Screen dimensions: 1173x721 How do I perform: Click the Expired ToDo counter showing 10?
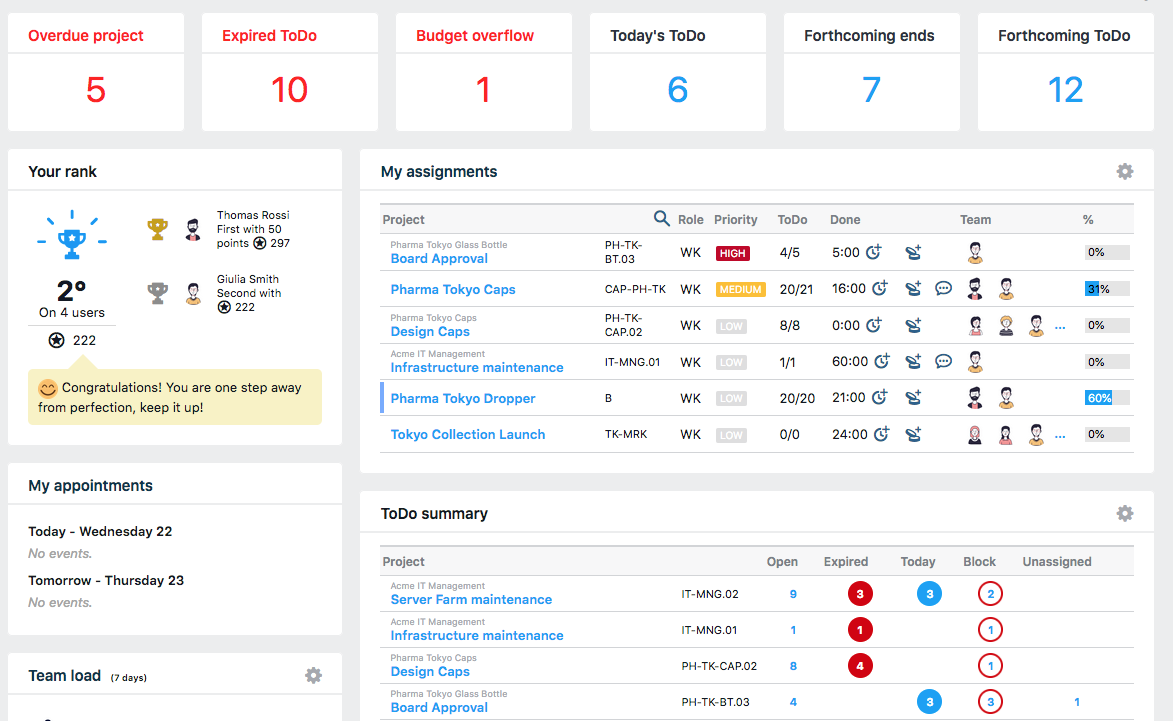[x=289, y=89]
